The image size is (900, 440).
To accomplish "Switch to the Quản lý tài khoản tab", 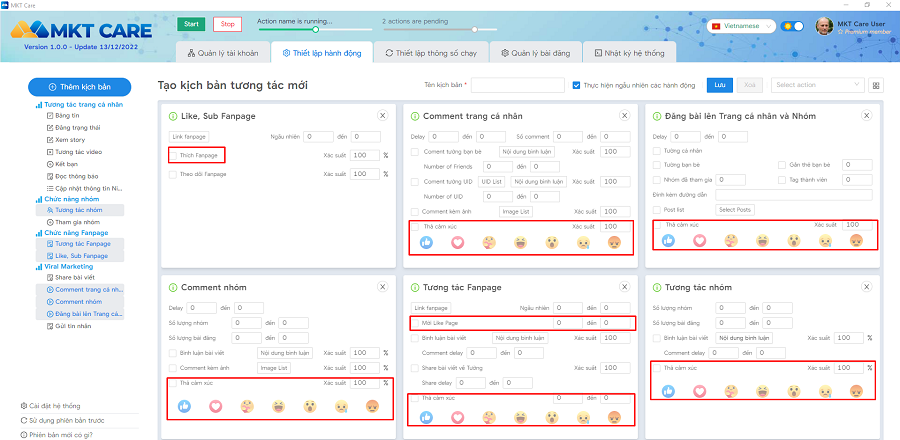I will (x=225, y=52).
